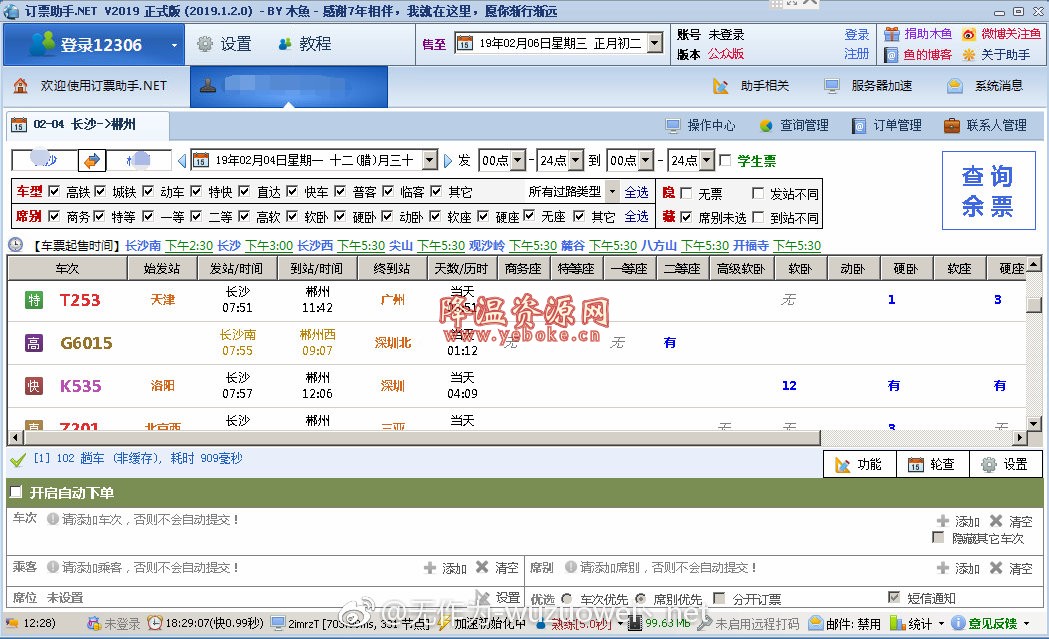Click the 登录 link next to 账号

point(856,35)
